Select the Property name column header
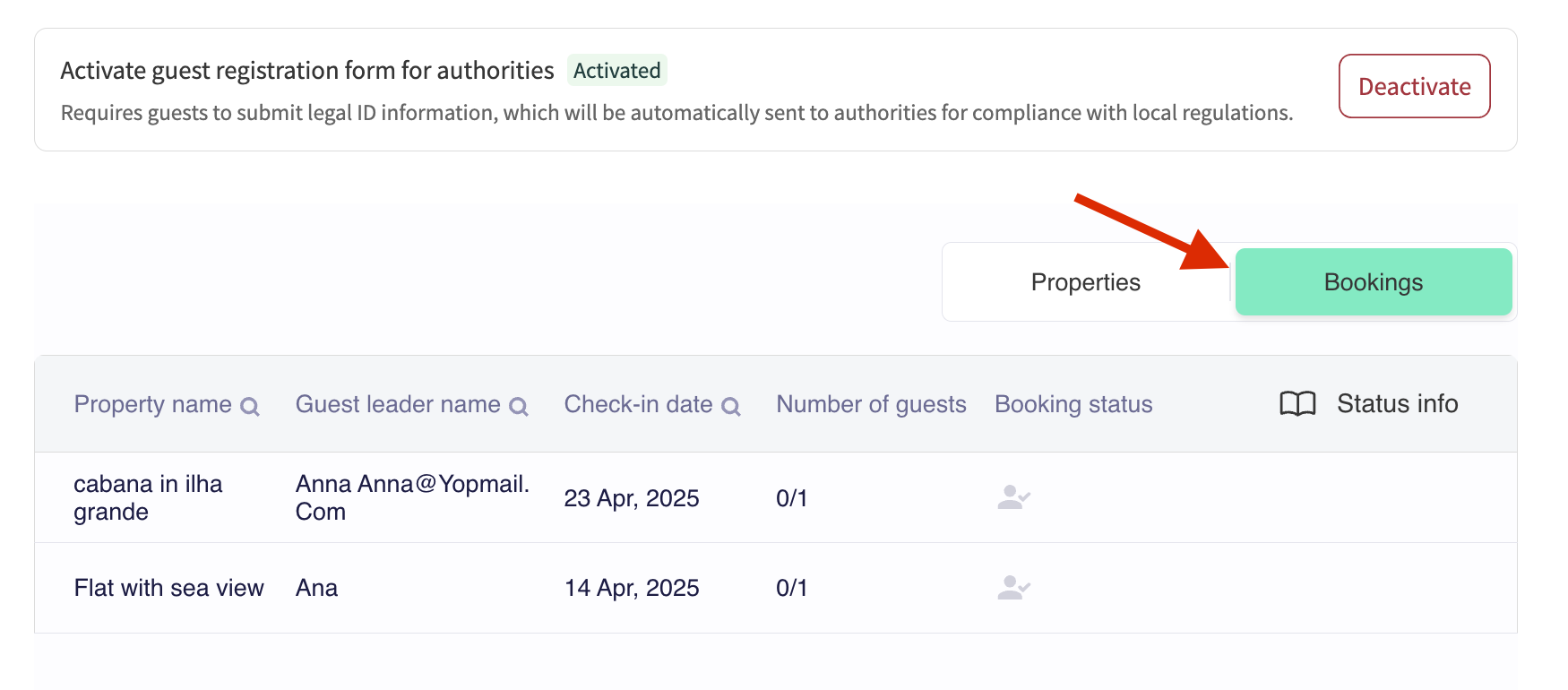The height and width of the screenshot is (690, 1568). (152, 404)
